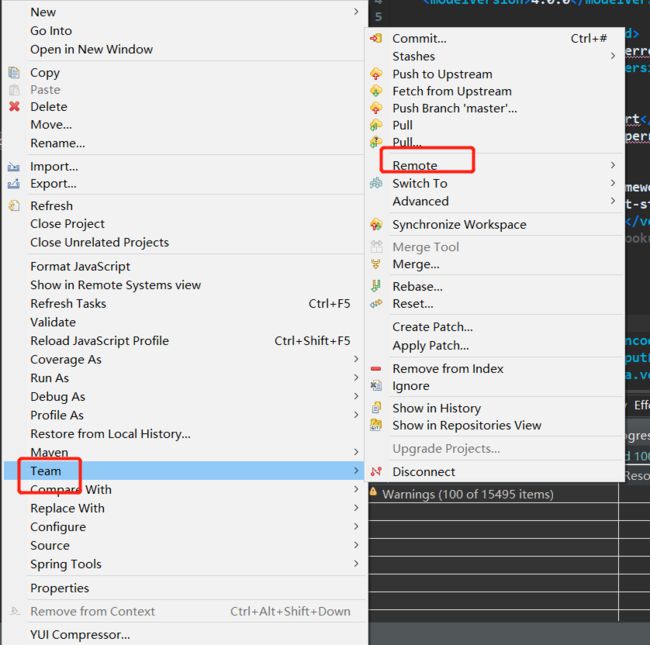Select Go Into from context menu

(51, 31)
